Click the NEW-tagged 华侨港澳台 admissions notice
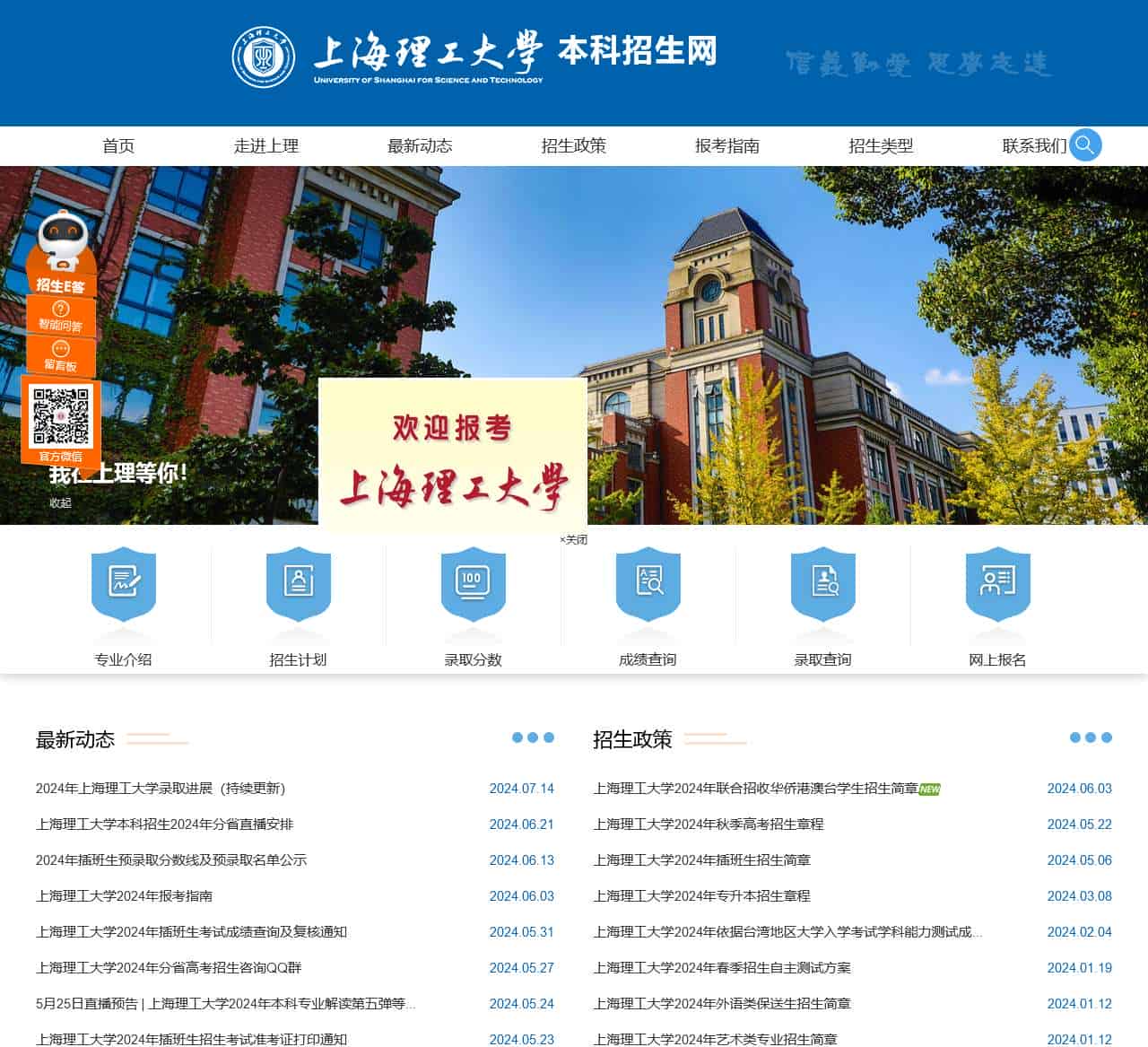Screen dimensions: 1148x1047 [x=758, y=789]
